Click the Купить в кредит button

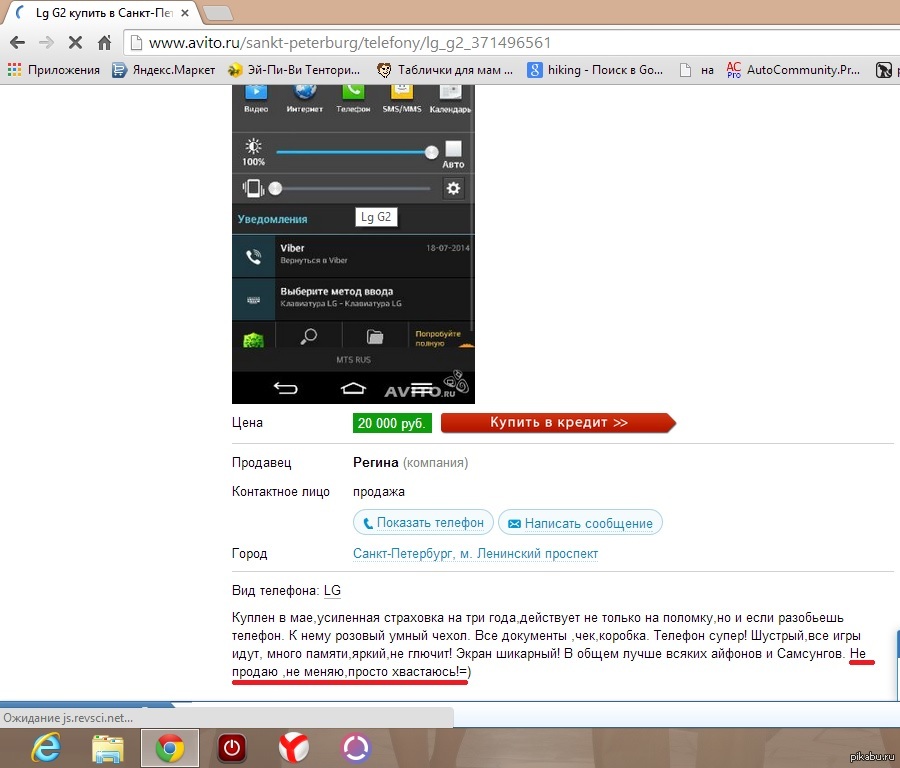(x=558, y=422)
